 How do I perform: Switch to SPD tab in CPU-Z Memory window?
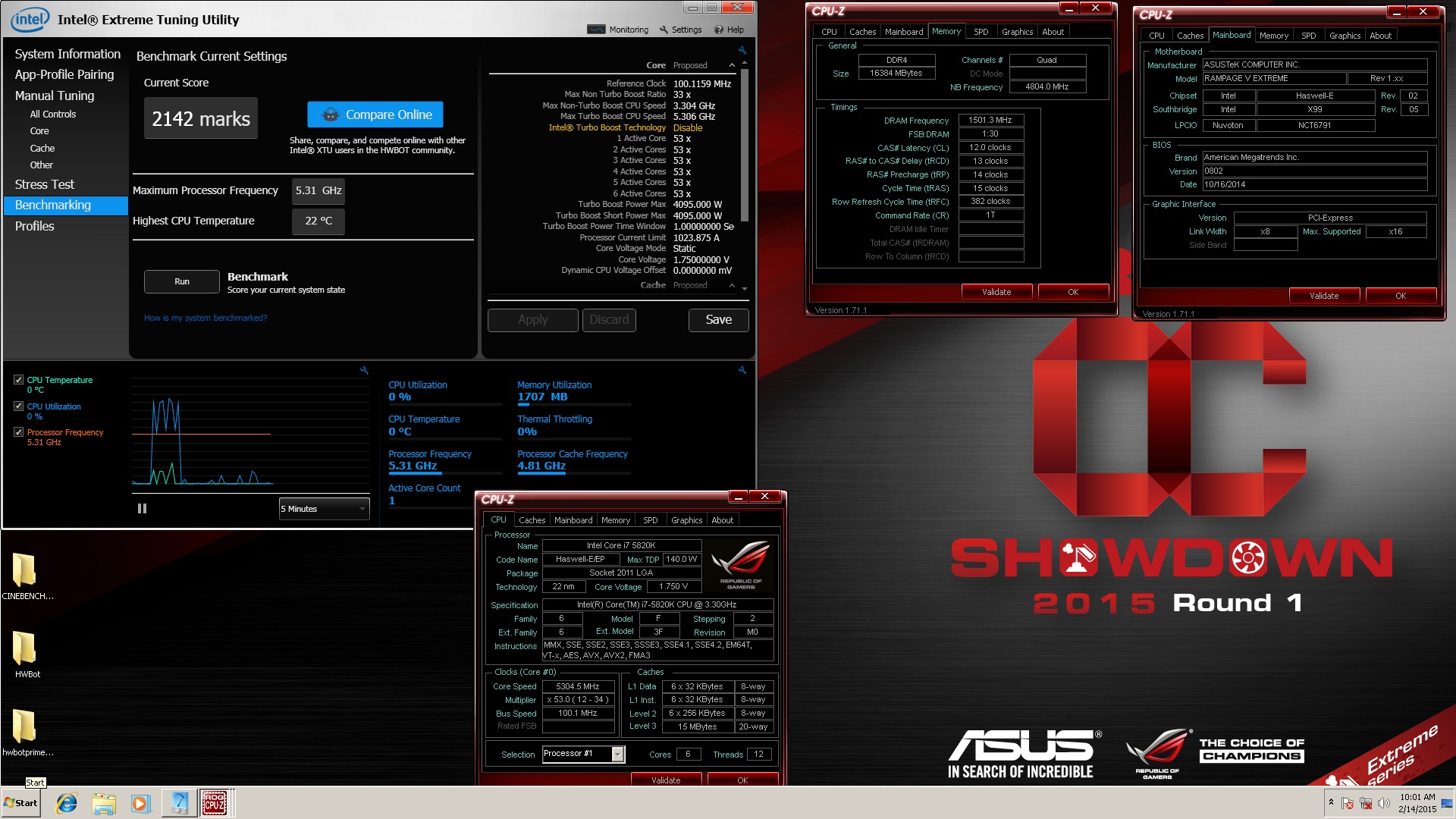coord(981,32)
